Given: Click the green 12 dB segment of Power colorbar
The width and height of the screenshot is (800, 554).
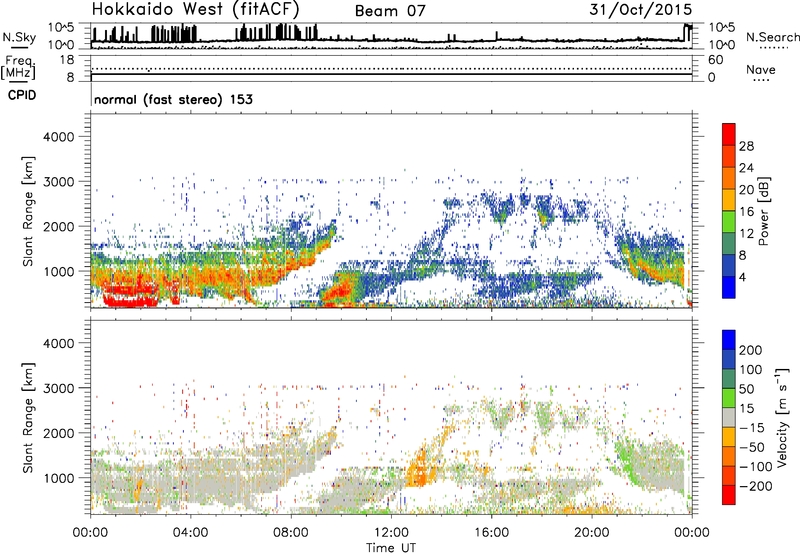Looking at the screenshot, I should pyautogui.click(x=729, y=222).
